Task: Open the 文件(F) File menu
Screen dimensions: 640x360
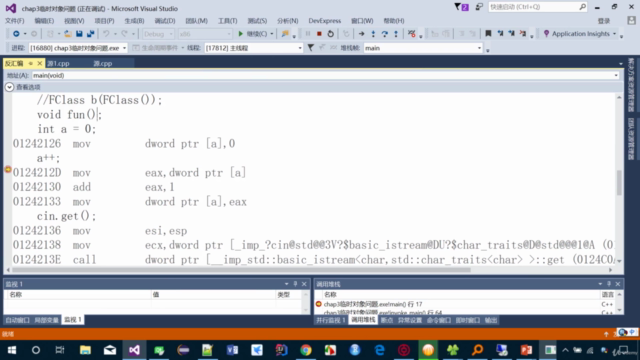Action: pyautogui.click(x=14, y=21)
